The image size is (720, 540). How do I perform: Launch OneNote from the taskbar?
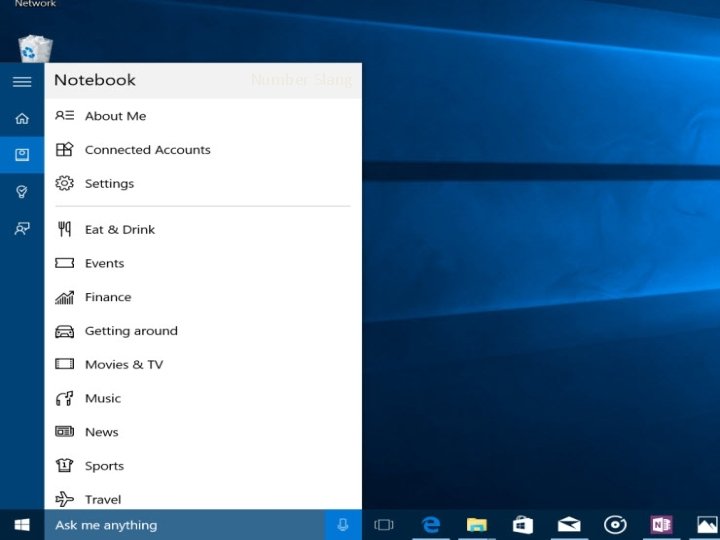click(x=661, y=525)
